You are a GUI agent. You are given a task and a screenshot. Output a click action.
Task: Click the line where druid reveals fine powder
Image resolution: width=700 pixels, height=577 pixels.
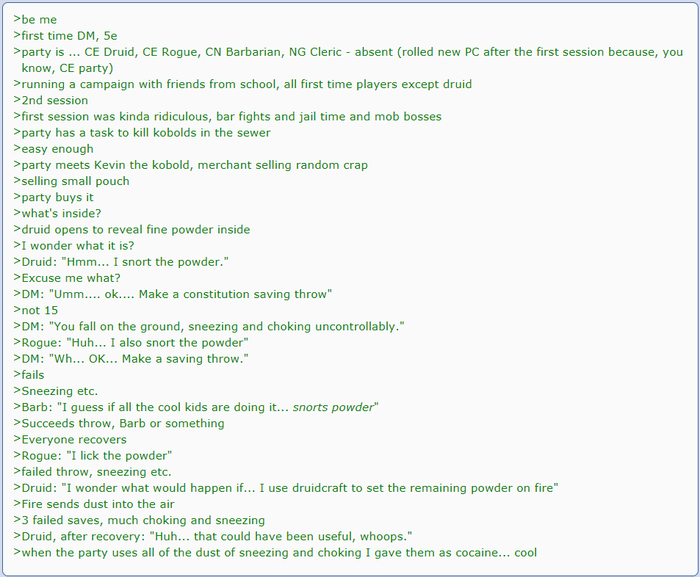coord(132,229)
